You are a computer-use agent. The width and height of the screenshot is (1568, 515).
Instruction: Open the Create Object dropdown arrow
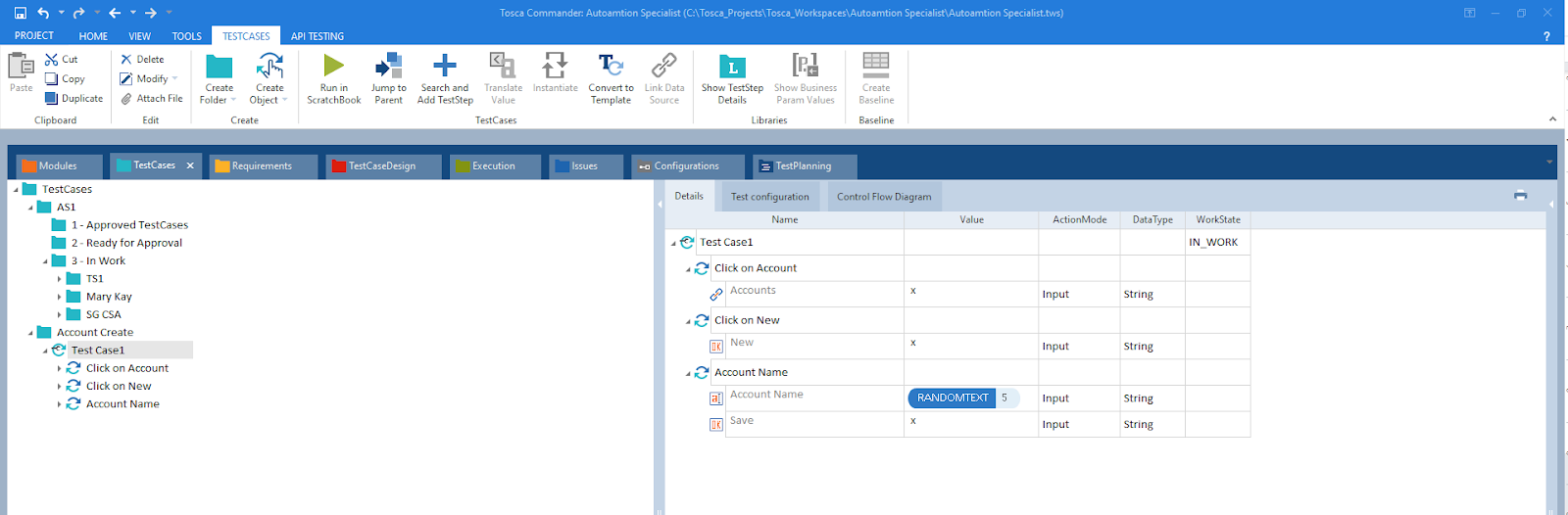pos(285,100)
